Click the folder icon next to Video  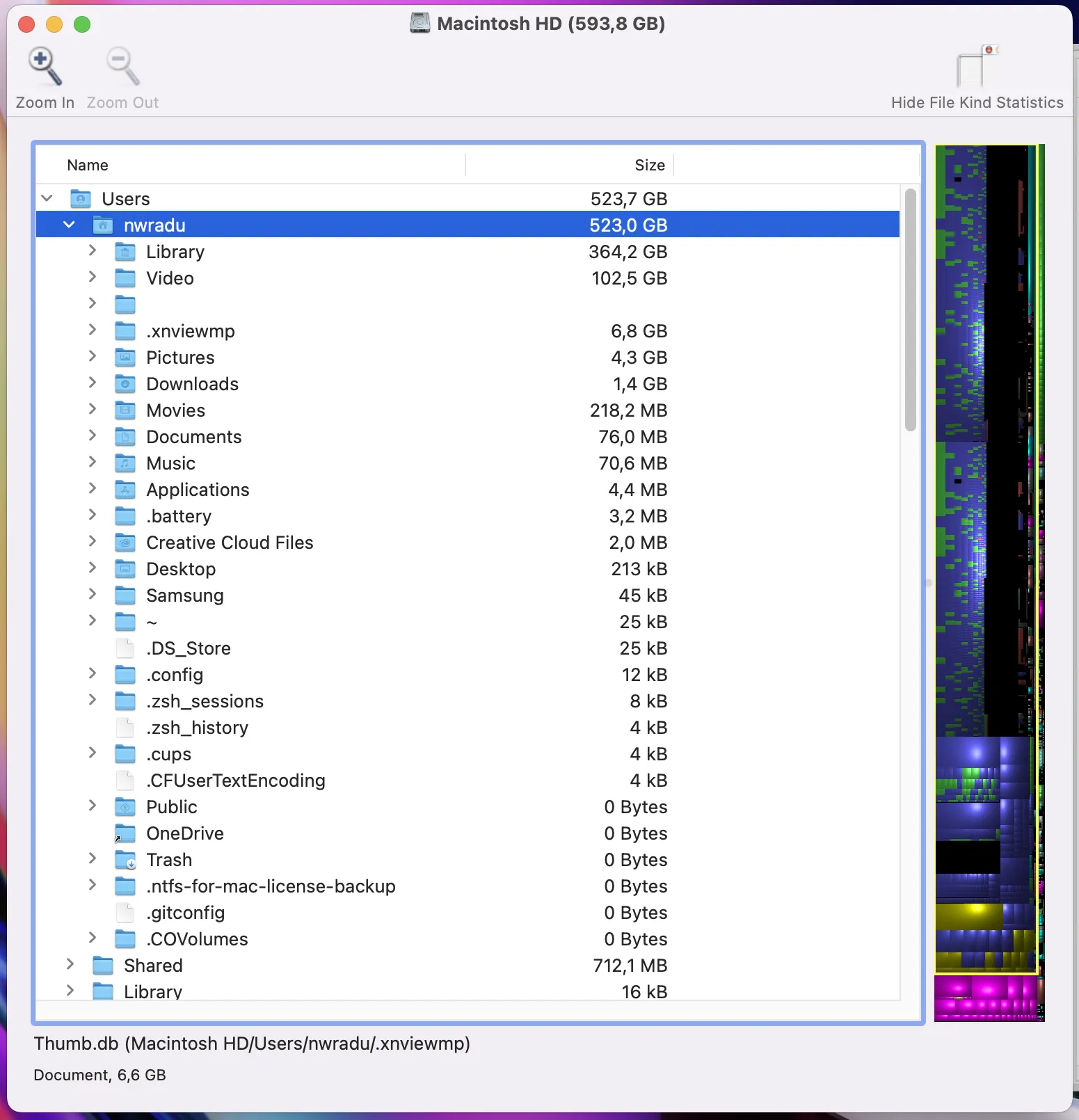point(125,278)
